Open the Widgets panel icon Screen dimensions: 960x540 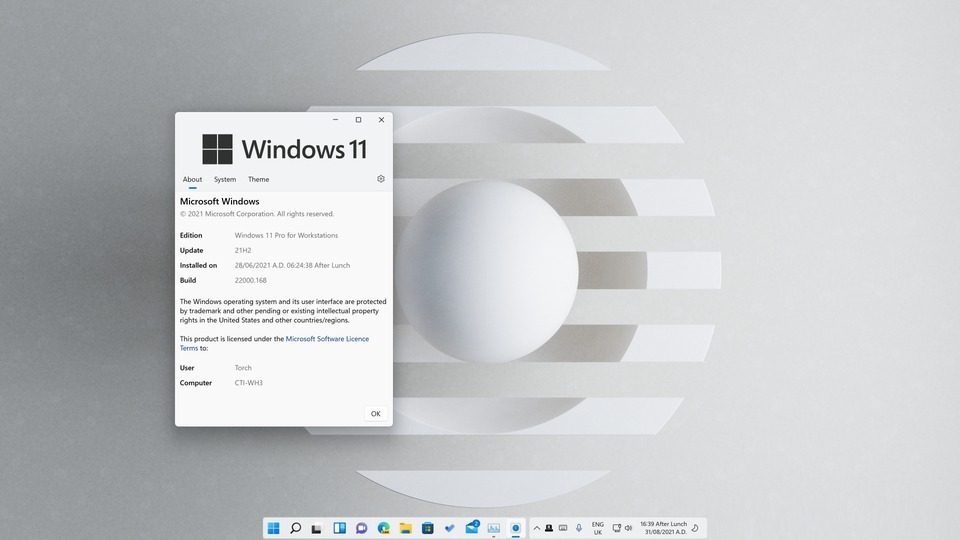(x=339, y=528)
